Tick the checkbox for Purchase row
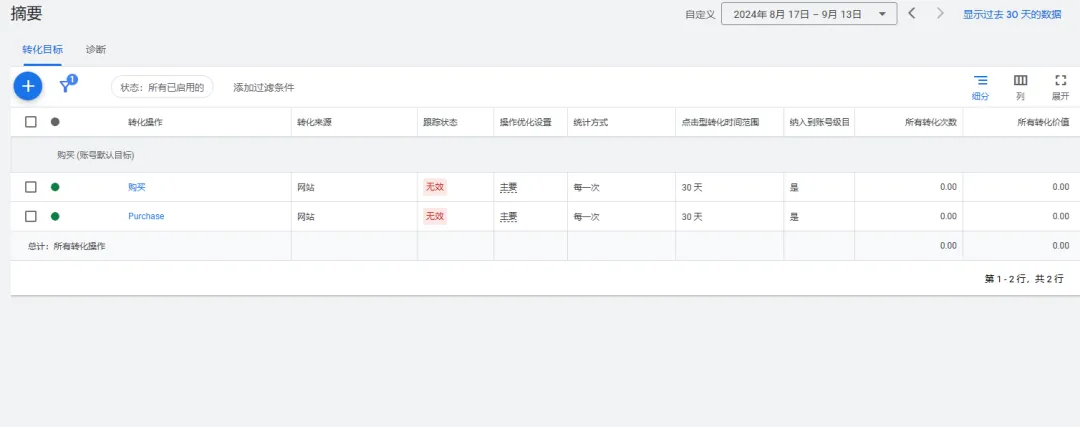 point(30,216)
